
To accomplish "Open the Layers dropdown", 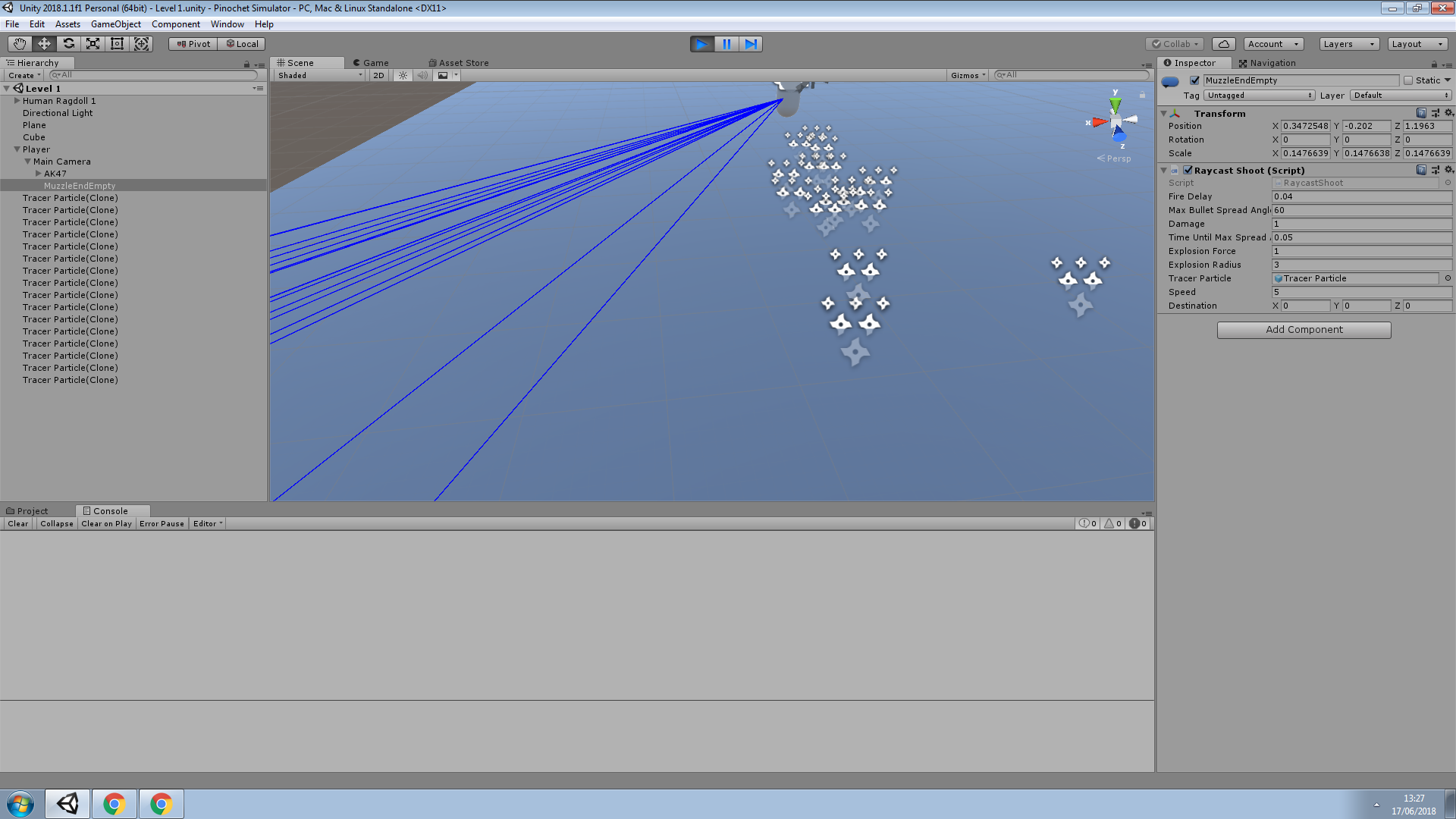I will 1348,44.
